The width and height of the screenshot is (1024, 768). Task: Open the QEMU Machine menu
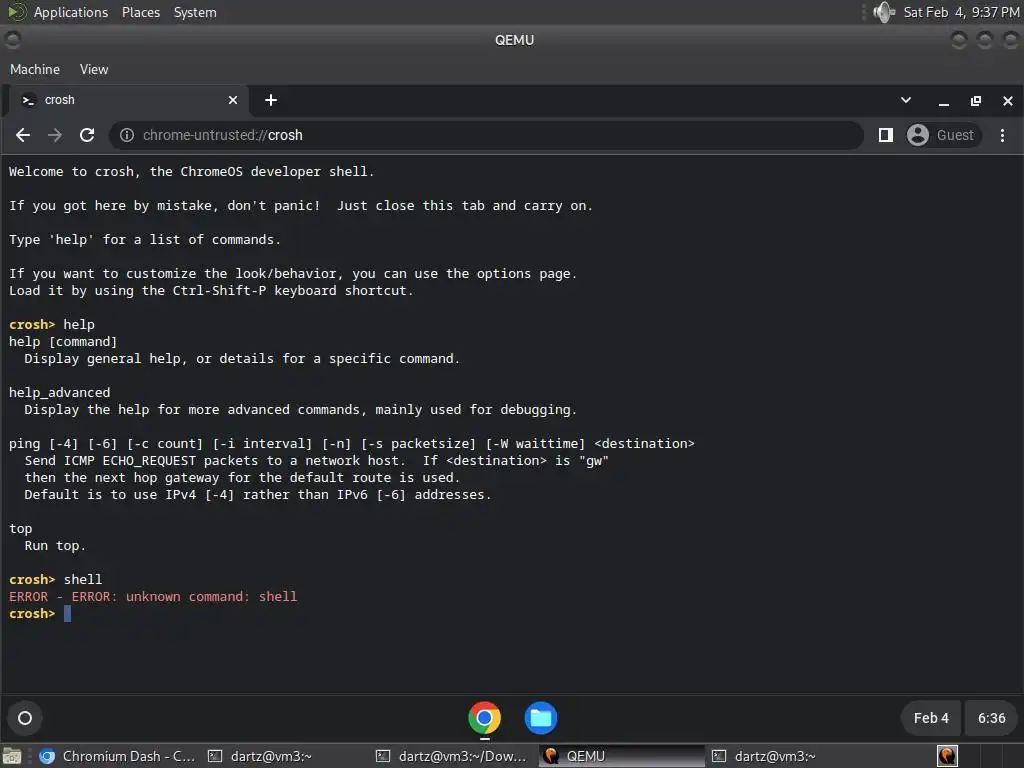coord(35,69)
